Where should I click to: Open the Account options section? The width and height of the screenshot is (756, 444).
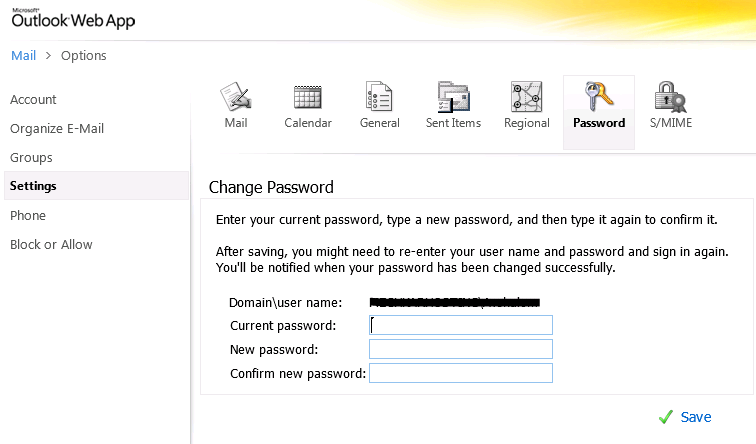(33, 99)
